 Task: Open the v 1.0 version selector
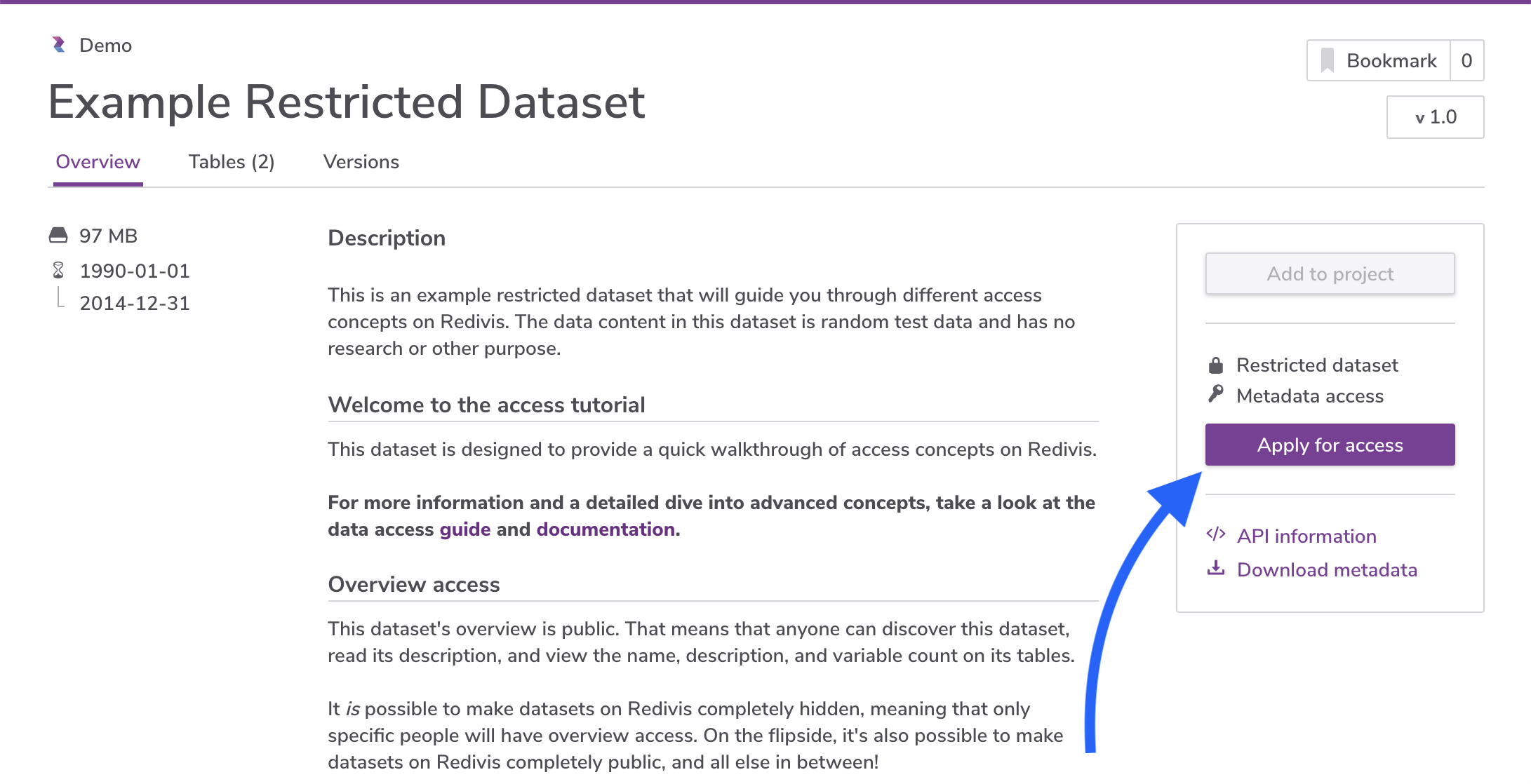1435,117
